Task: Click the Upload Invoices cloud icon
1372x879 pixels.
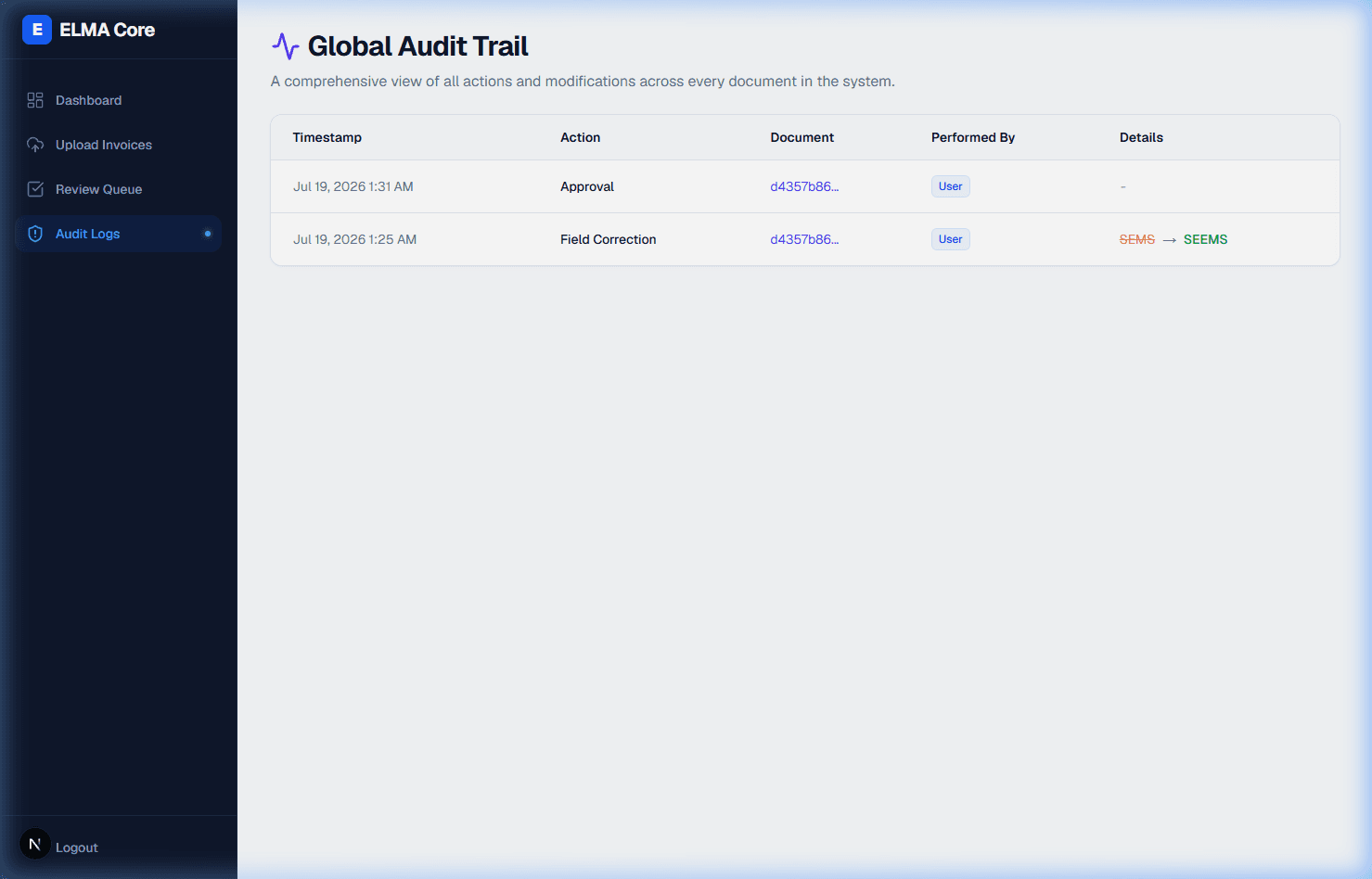Action: 35,145
